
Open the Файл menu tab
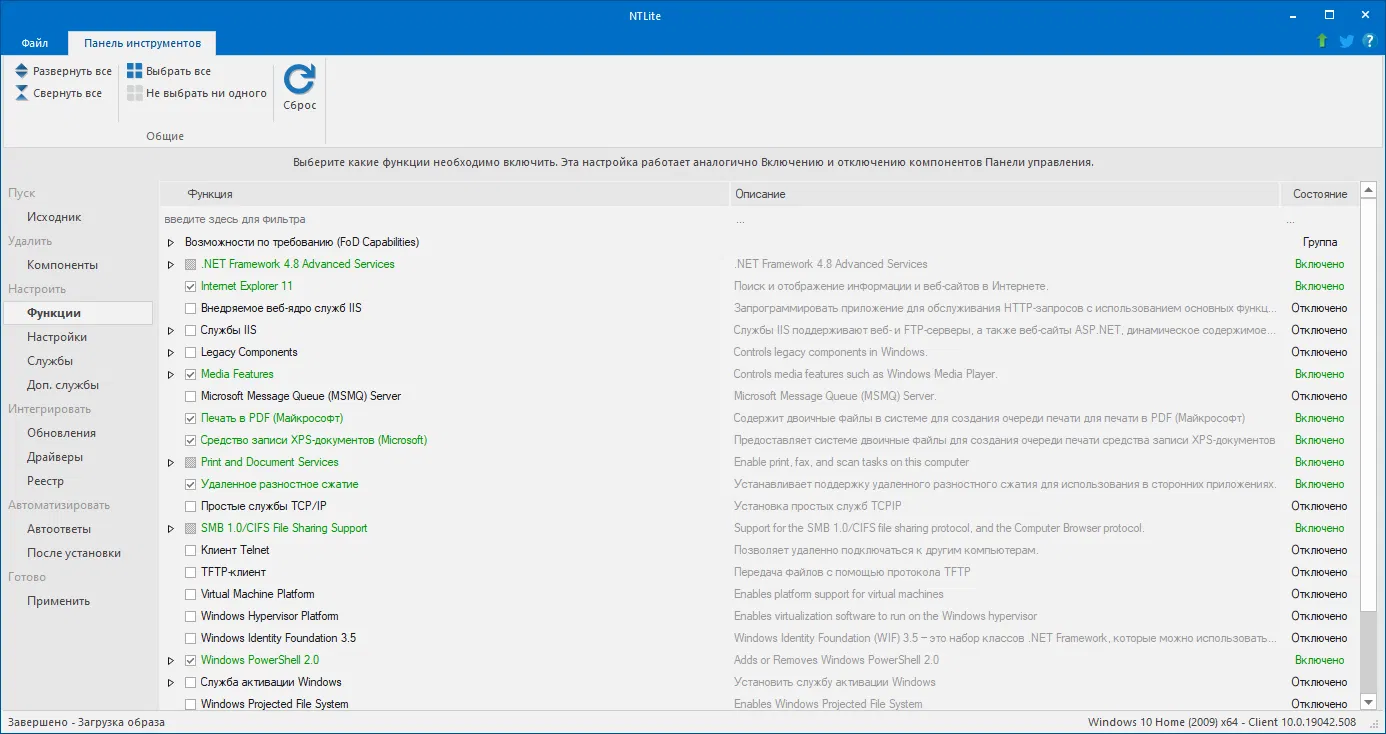[35, 43]
